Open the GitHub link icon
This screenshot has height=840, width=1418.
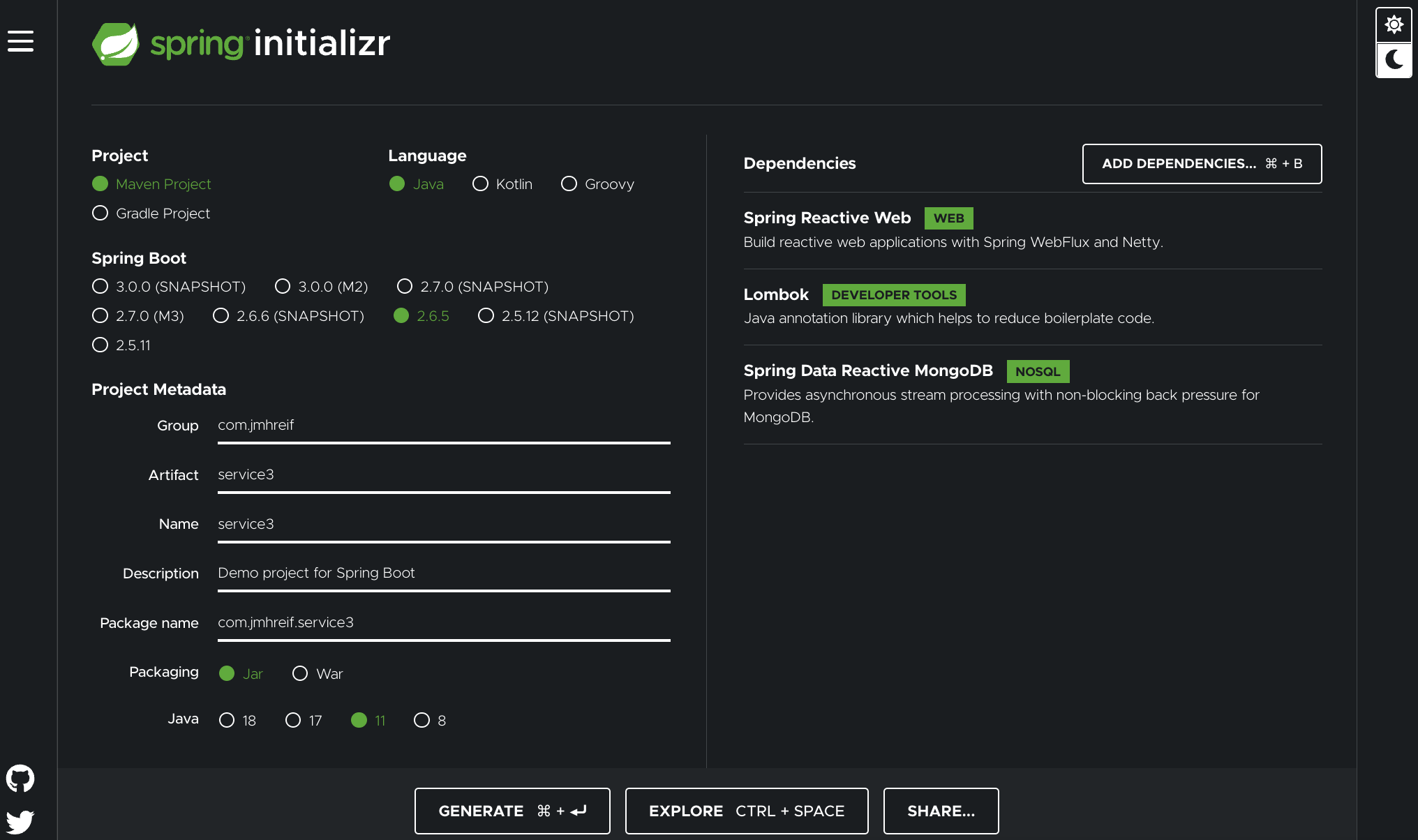coord(20,779)
